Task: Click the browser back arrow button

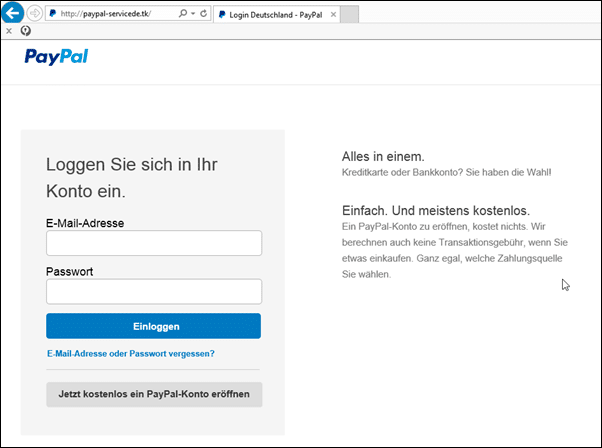Action: 12,13
